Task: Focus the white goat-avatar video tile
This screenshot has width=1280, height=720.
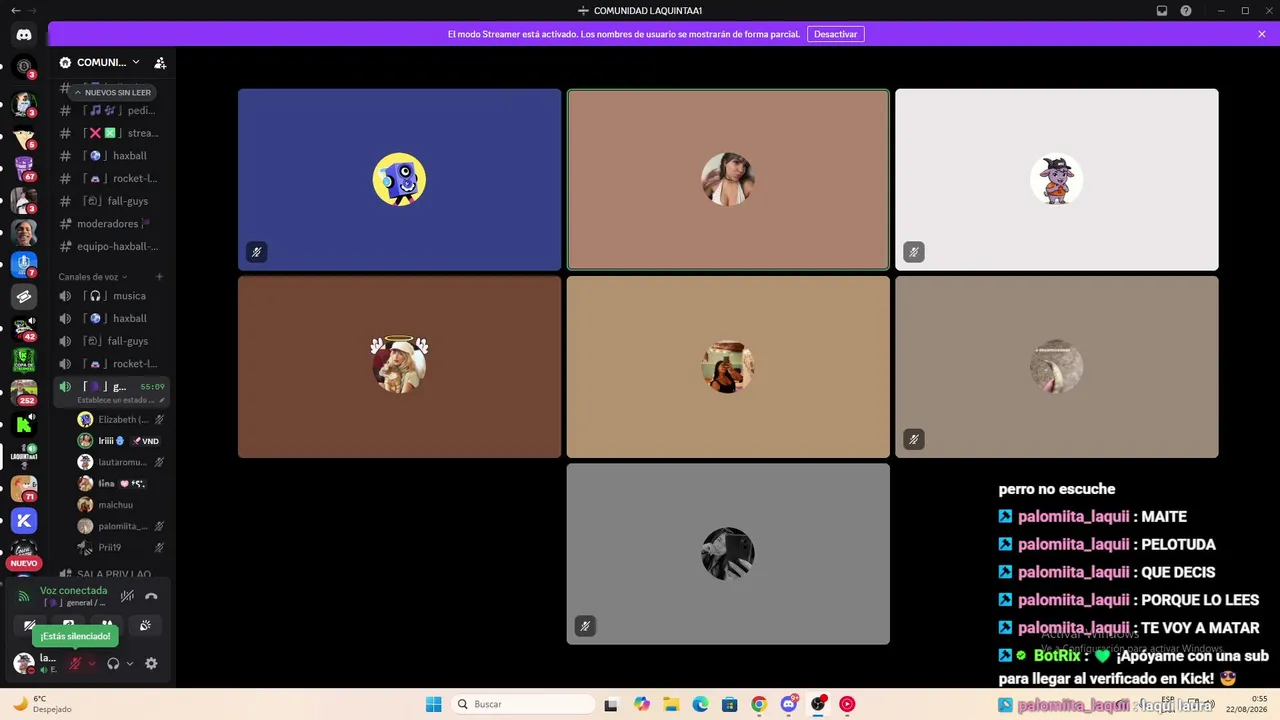Action: pyautogui.click(x=1056, y=179)
